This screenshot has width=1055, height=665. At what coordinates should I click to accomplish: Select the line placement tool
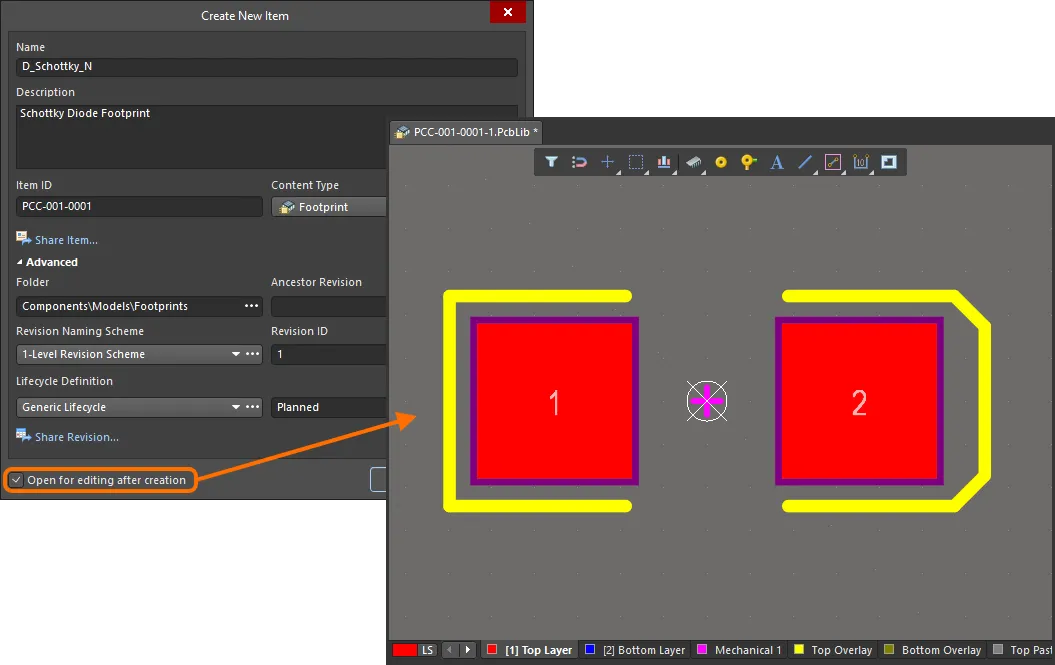[x=805, y=162]
